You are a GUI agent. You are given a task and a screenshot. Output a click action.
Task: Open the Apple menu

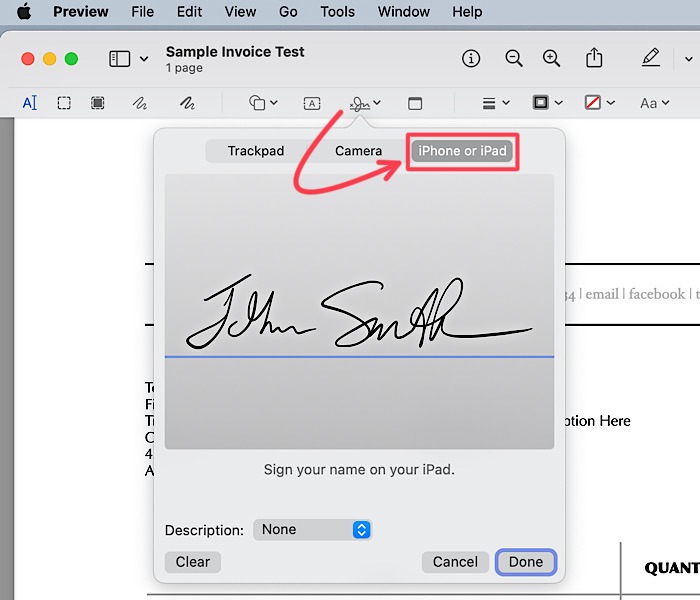[x=24, y=12]
